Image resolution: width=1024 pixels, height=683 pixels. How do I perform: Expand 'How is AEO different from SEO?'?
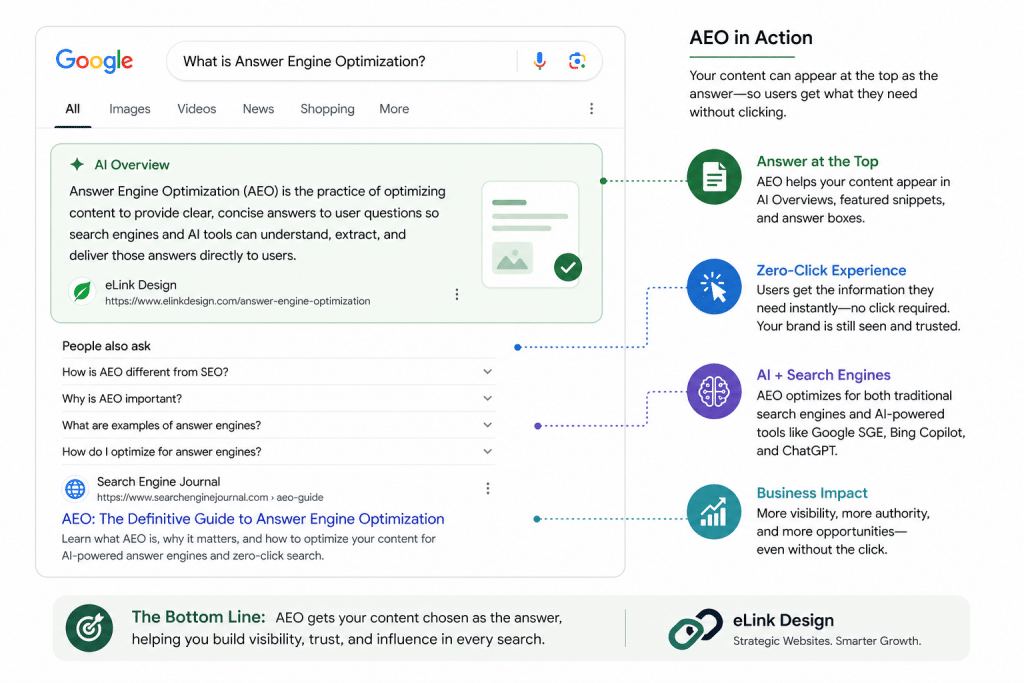[488, 373]
